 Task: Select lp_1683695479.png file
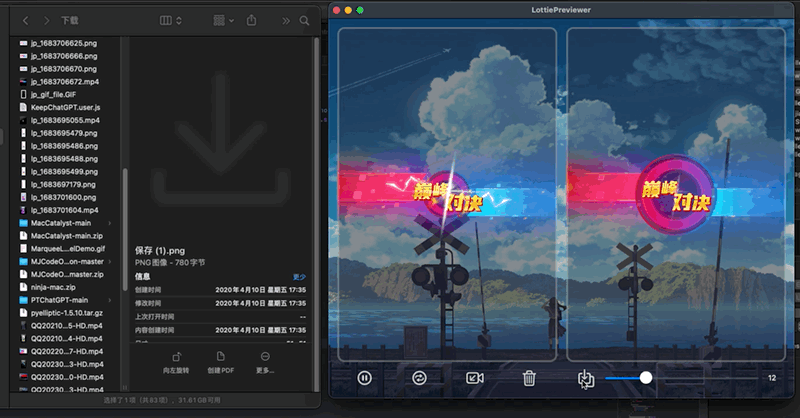[x=64, y=133]
